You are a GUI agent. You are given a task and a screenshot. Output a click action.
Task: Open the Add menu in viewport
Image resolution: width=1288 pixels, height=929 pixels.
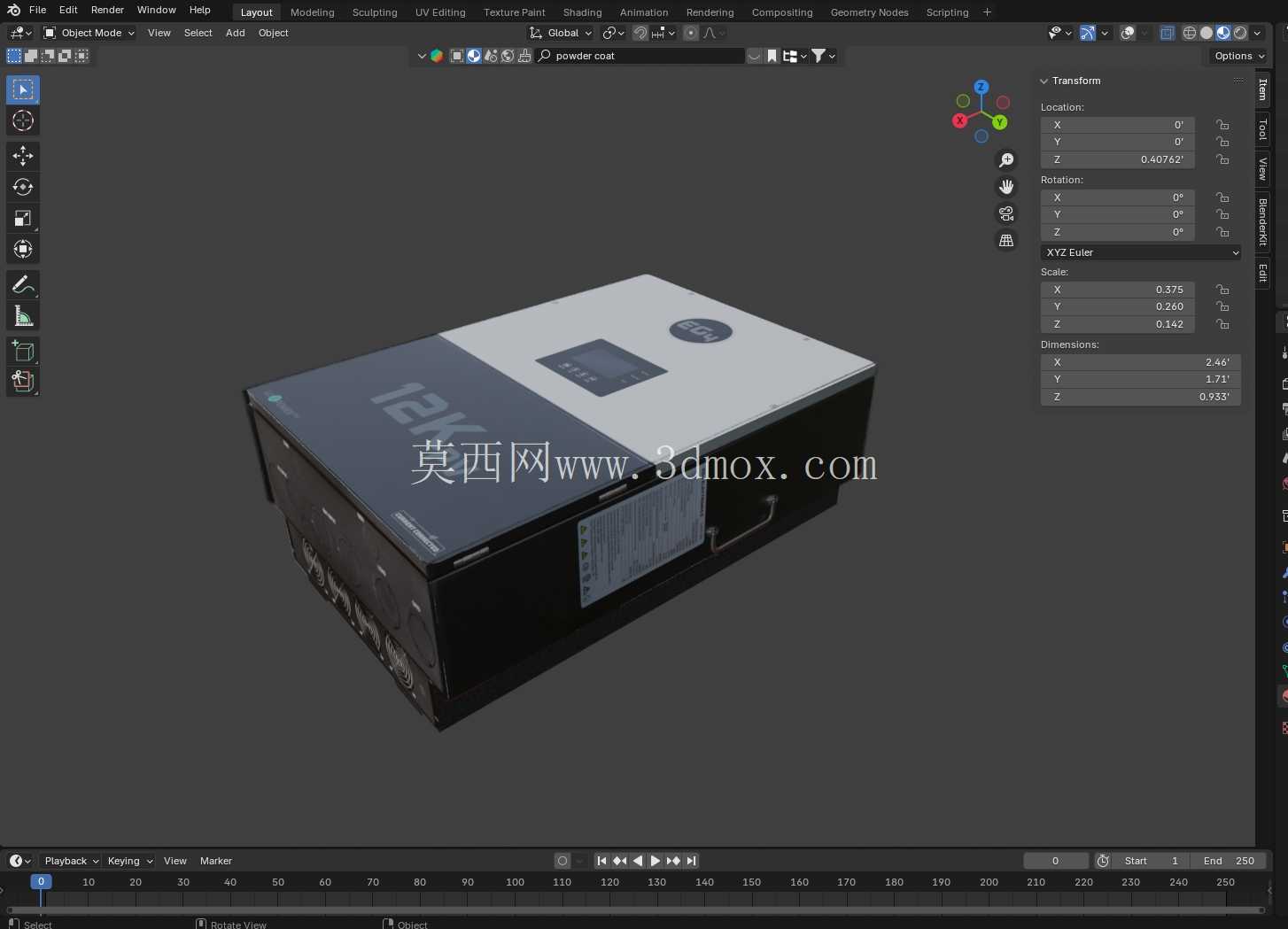point(235,33)
